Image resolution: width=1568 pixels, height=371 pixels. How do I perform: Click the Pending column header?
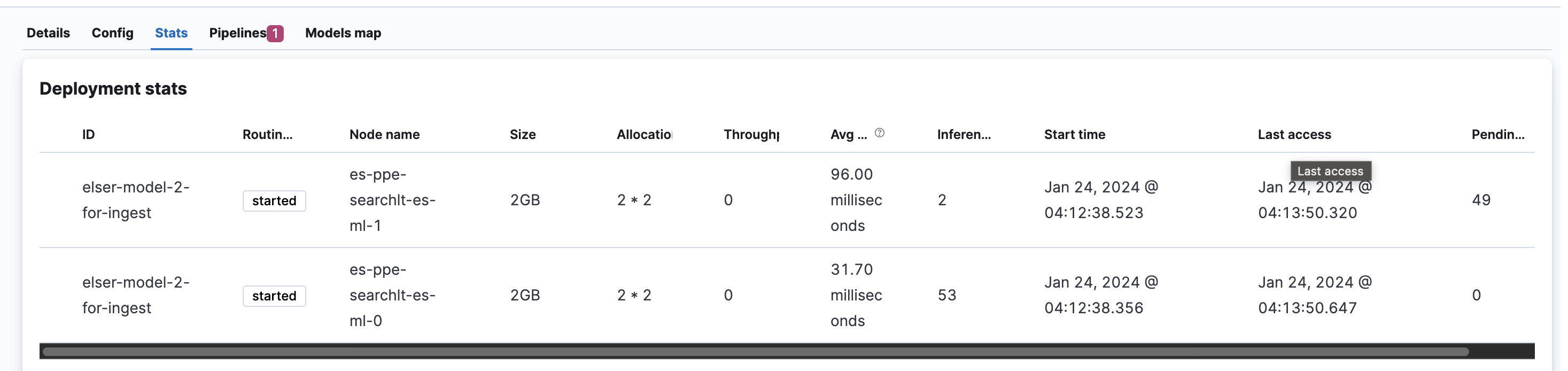click(1497, 135)
